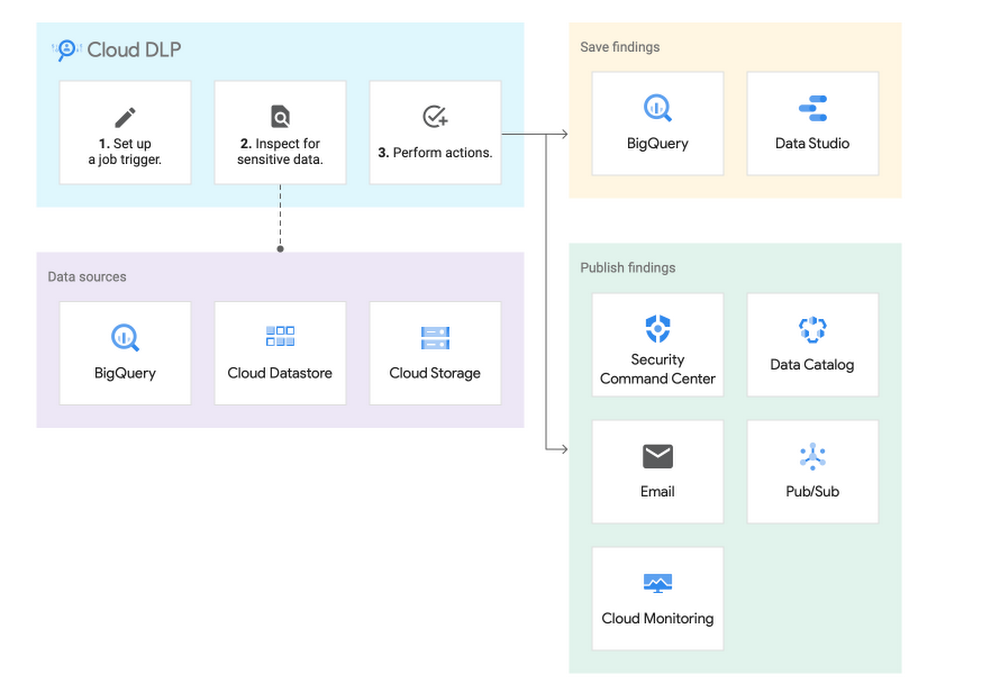
Task: Click the BigQuery icon under Save findings
Action: (657, 108)
